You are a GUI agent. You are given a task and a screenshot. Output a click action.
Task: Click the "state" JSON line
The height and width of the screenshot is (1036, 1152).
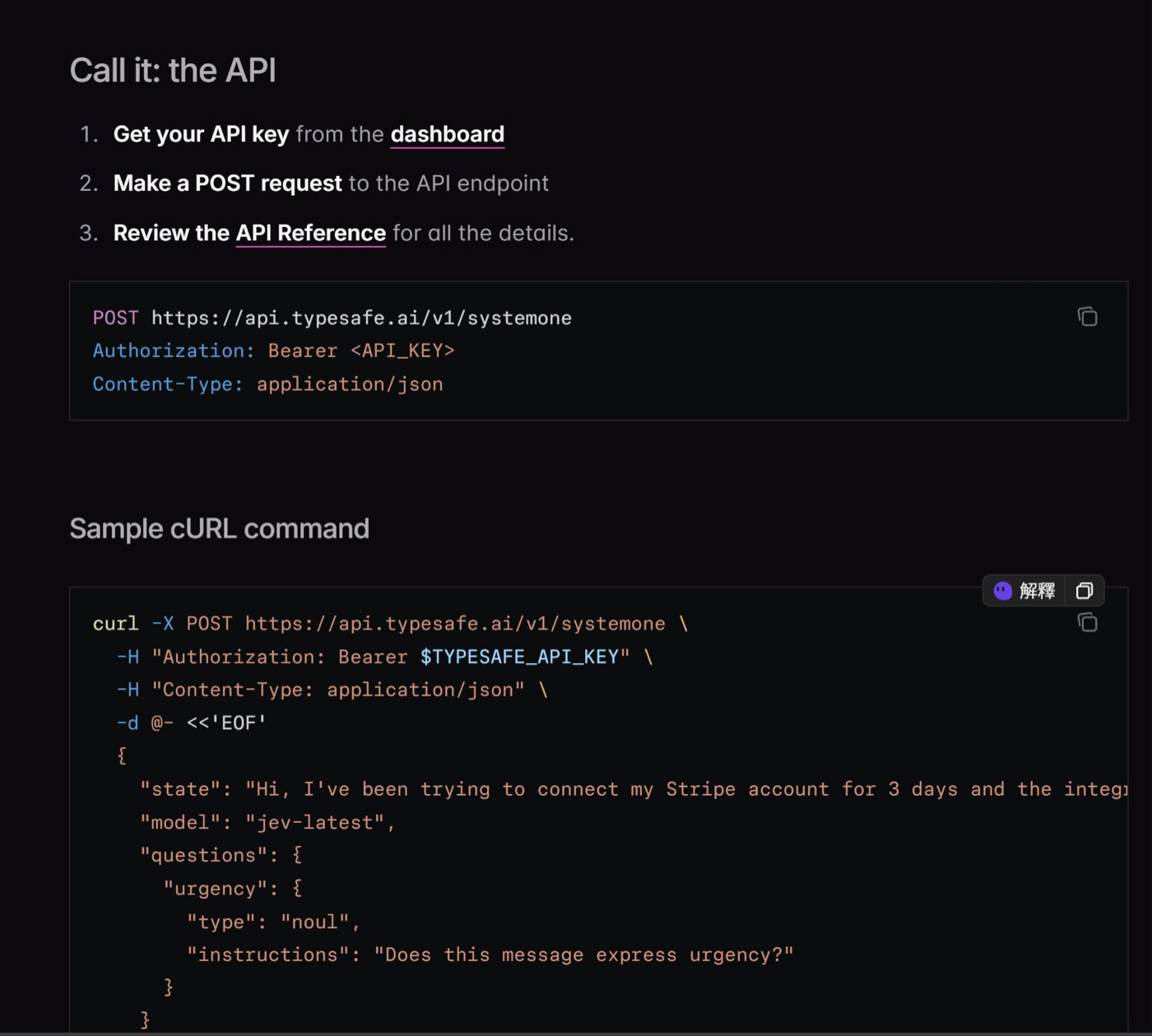tap(634, 789)
